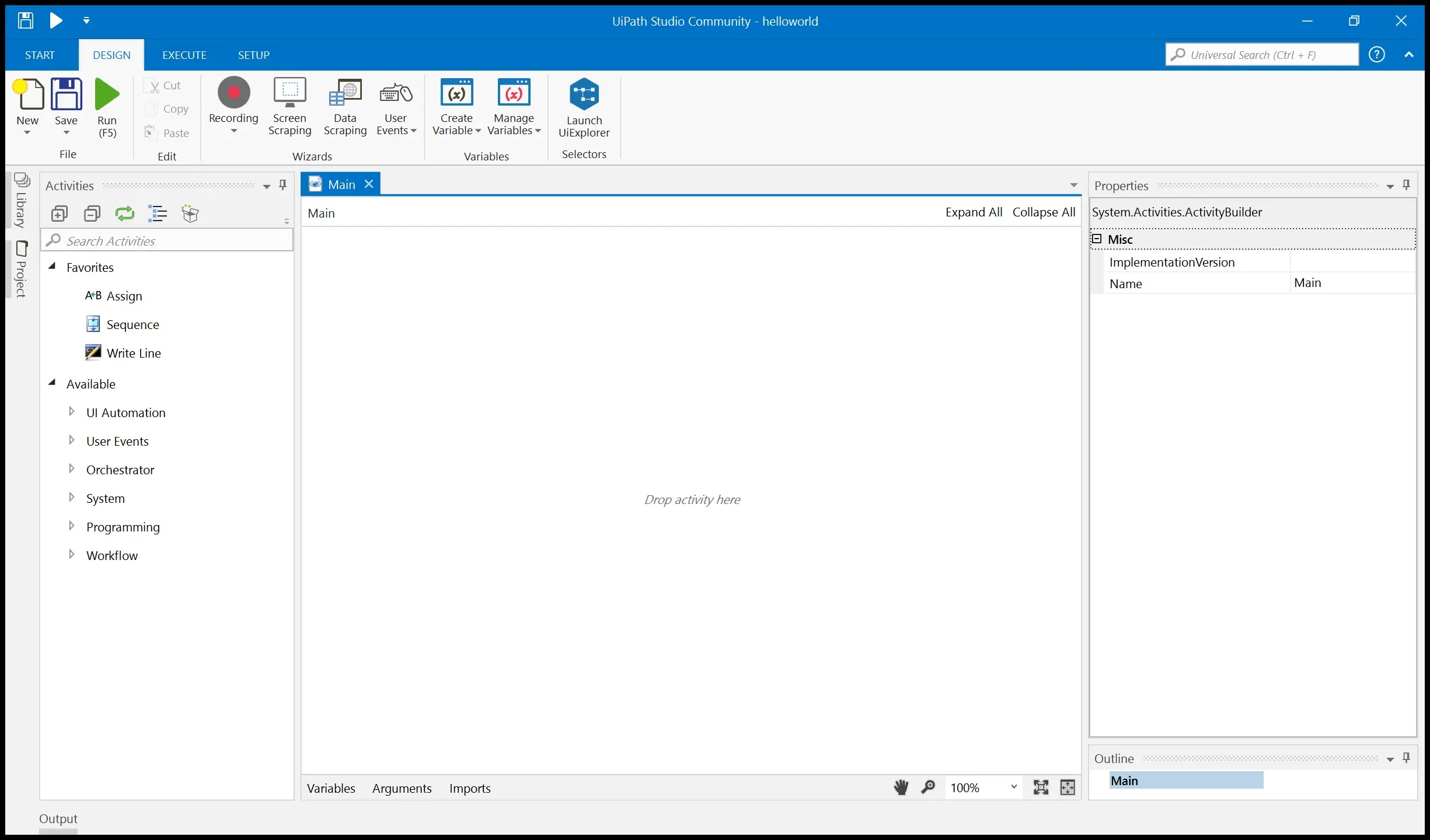This screenshot has height=840, width=1430.
Task: Open the document tab list dropdown
Action: 1073,185
